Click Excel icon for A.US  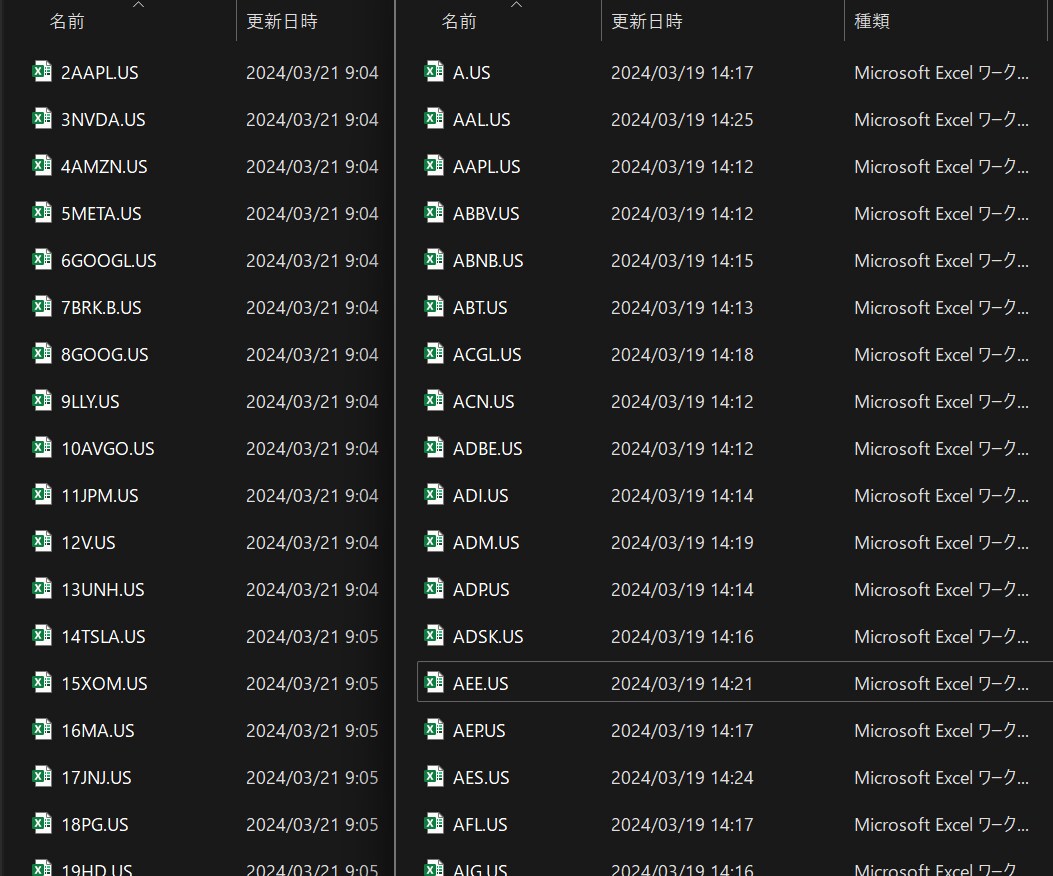[434, 71]
